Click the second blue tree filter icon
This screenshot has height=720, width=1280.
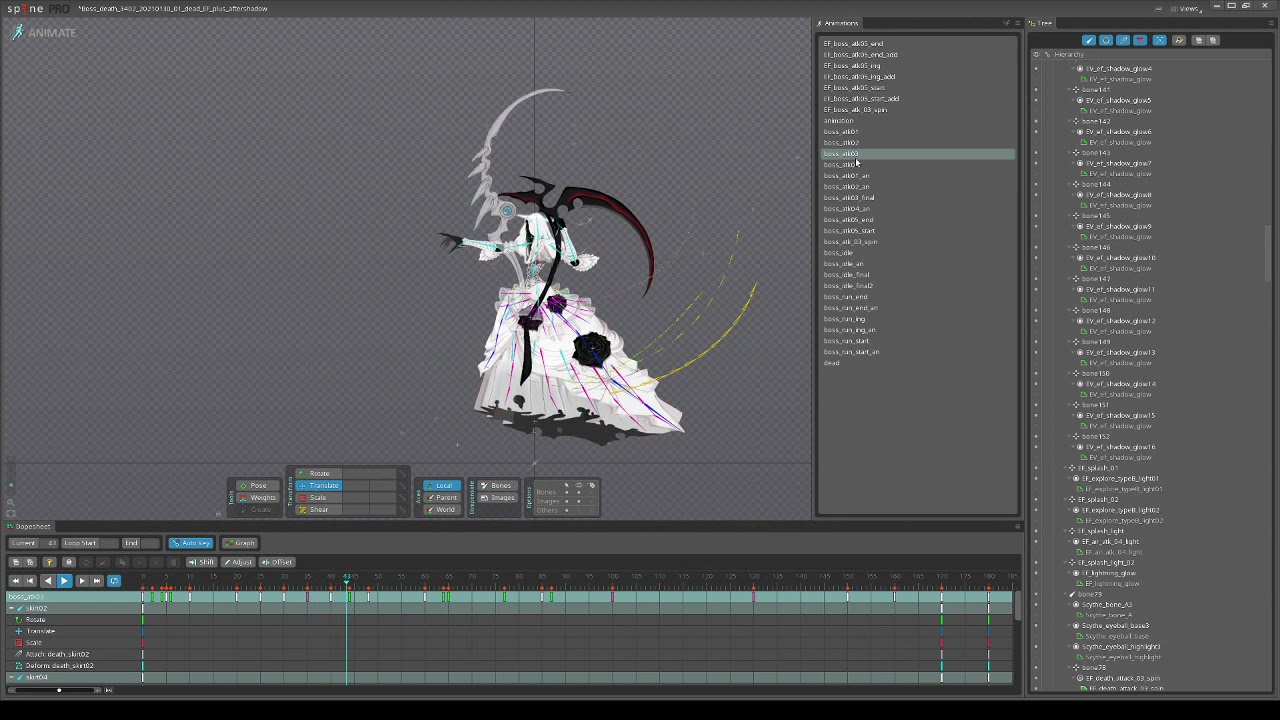1106,41
